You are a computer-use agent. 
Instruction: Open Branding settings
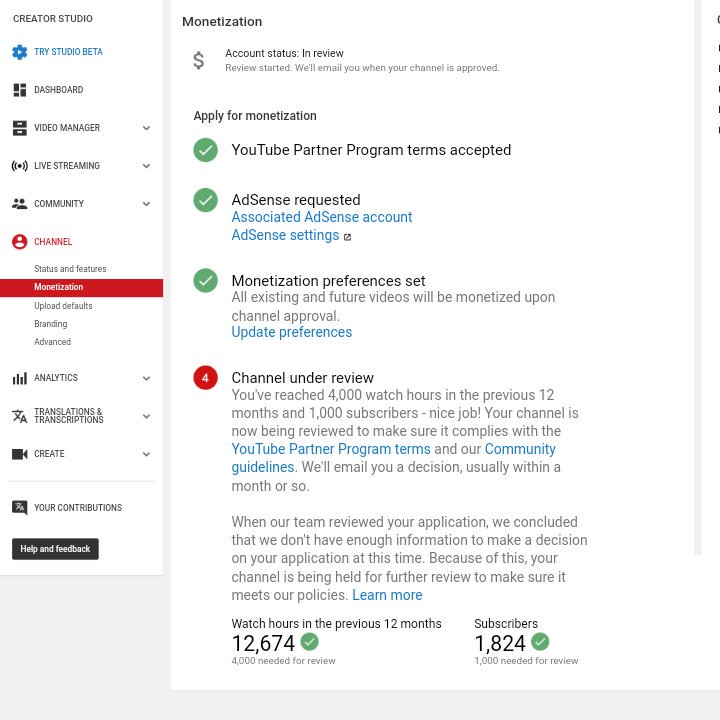pyautogui.click(x=51, y=324)
